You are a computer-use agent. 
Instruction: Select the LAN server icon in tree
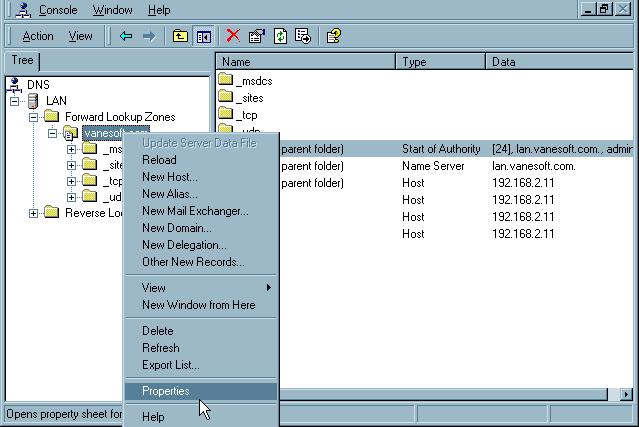tap(33, 101)
